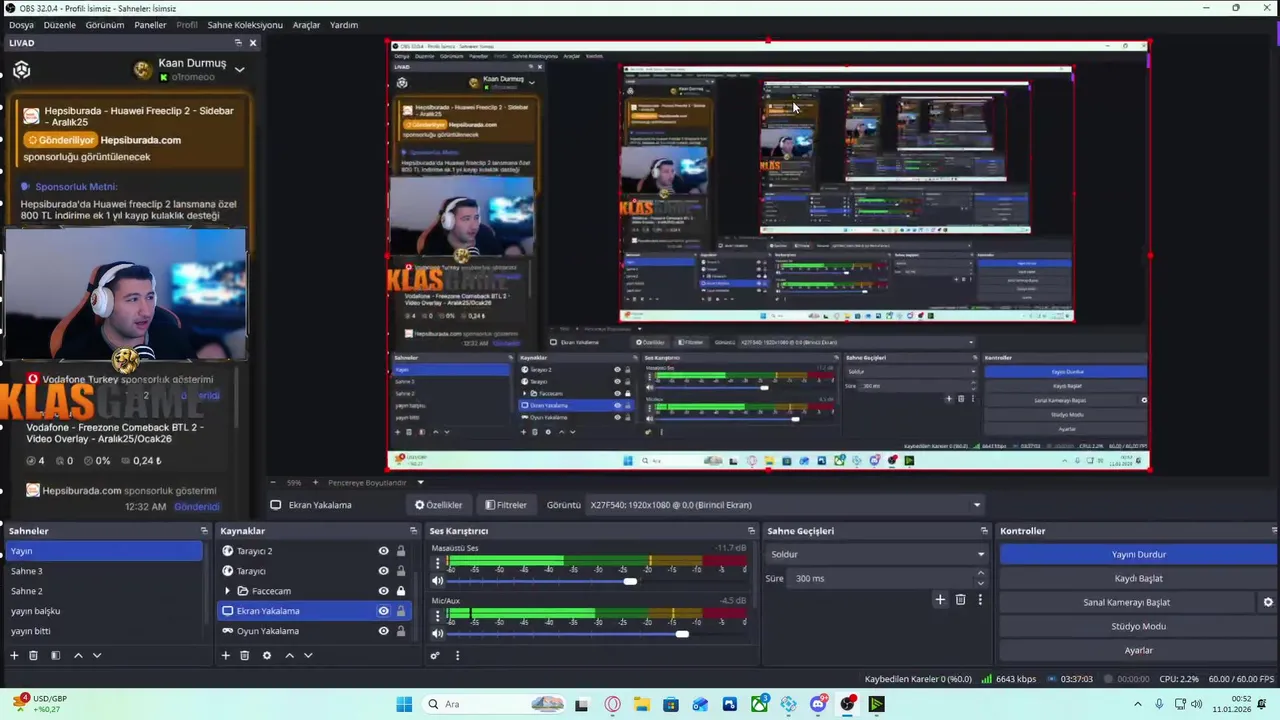This screenshot has width=1280, height=720.
Task: Undock the Kaynaklar panel
Action: tap(413, 531)
